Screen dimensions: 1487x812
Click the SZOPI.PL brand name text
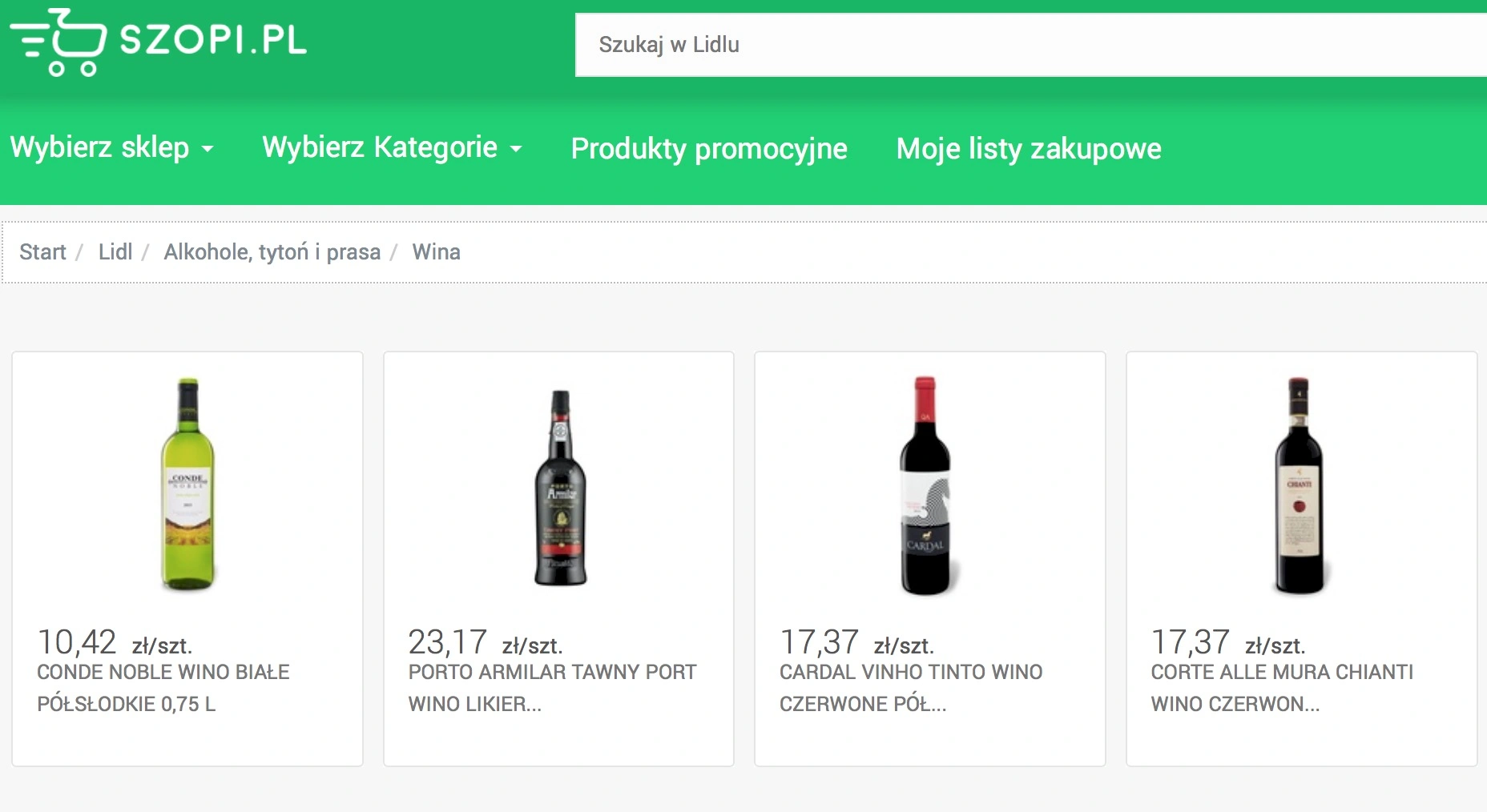click(213, 40)
